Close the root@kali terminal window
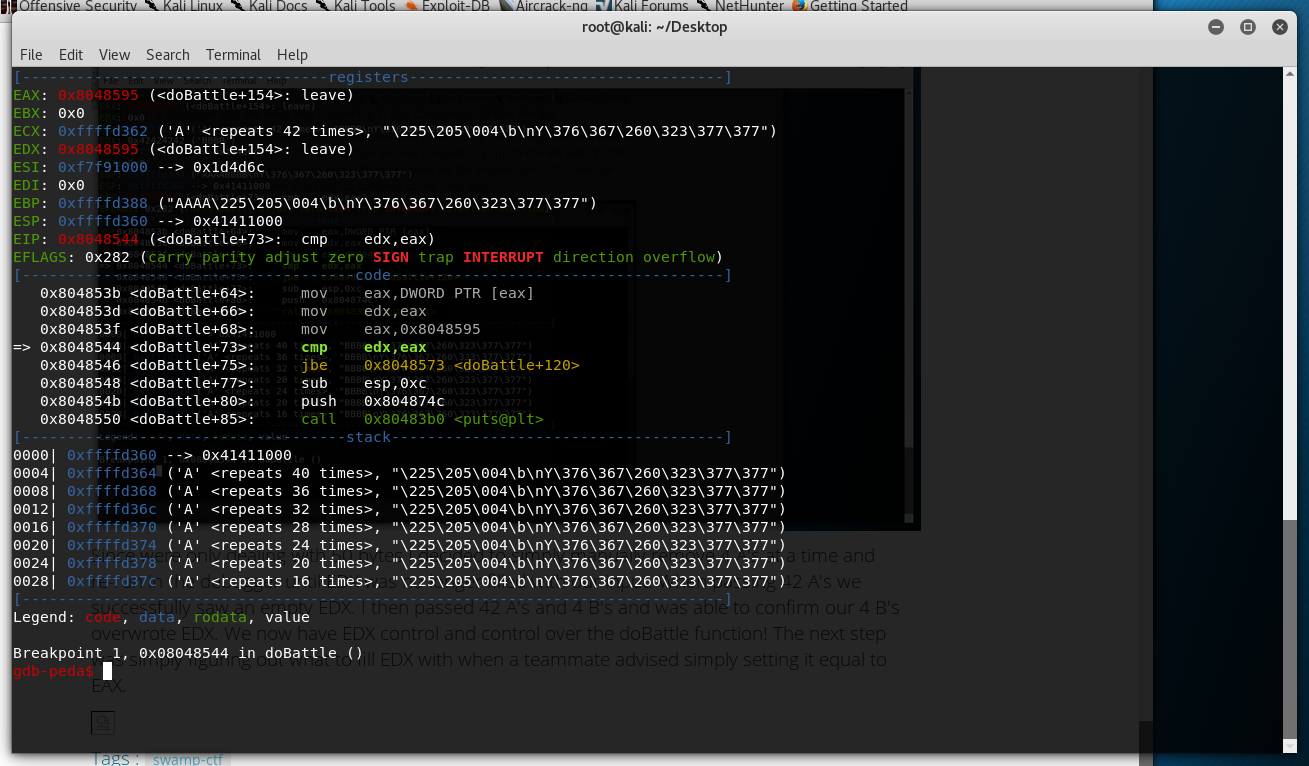Screen dimensions: 1309x766 1280,27
